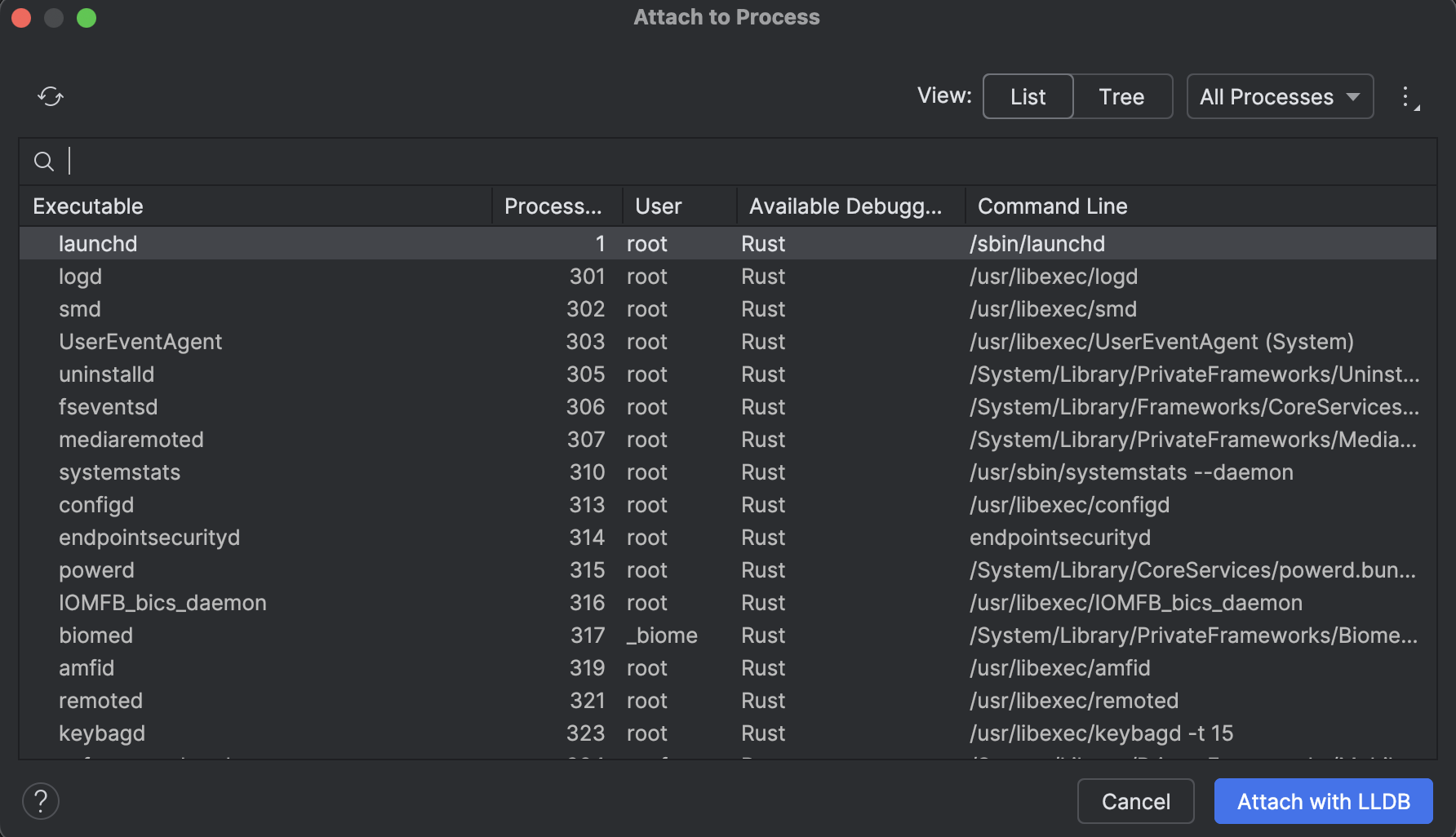Sort by the Process ID column
Screen dimensions: 1456x837
553,206
